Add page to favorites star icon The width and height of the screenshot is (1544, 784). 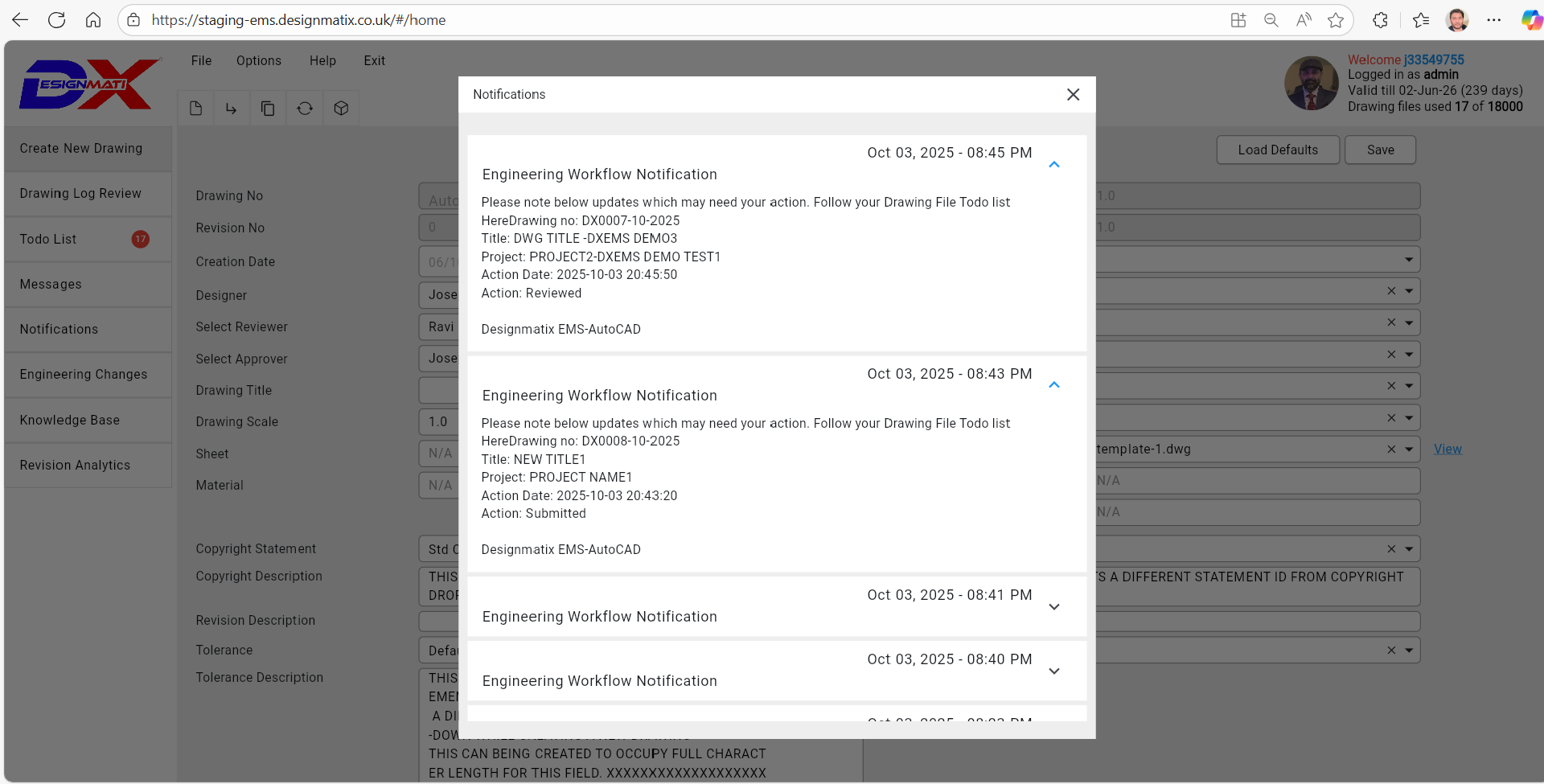tap(1336, 20)
